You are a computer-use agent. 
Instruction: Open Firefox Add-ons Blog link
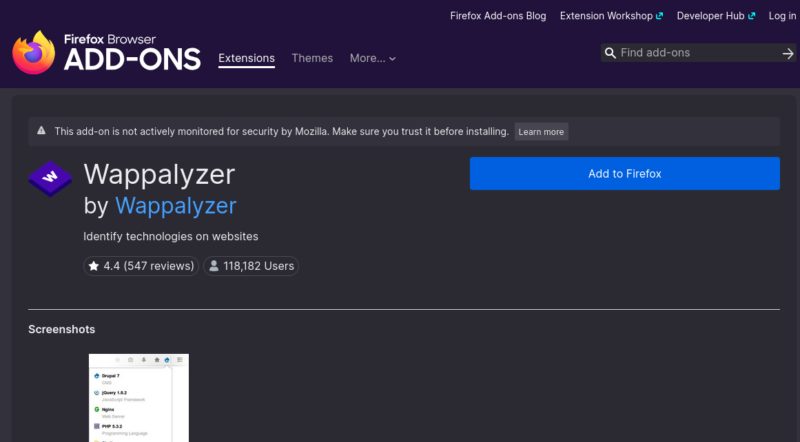[x=498, y=16]
